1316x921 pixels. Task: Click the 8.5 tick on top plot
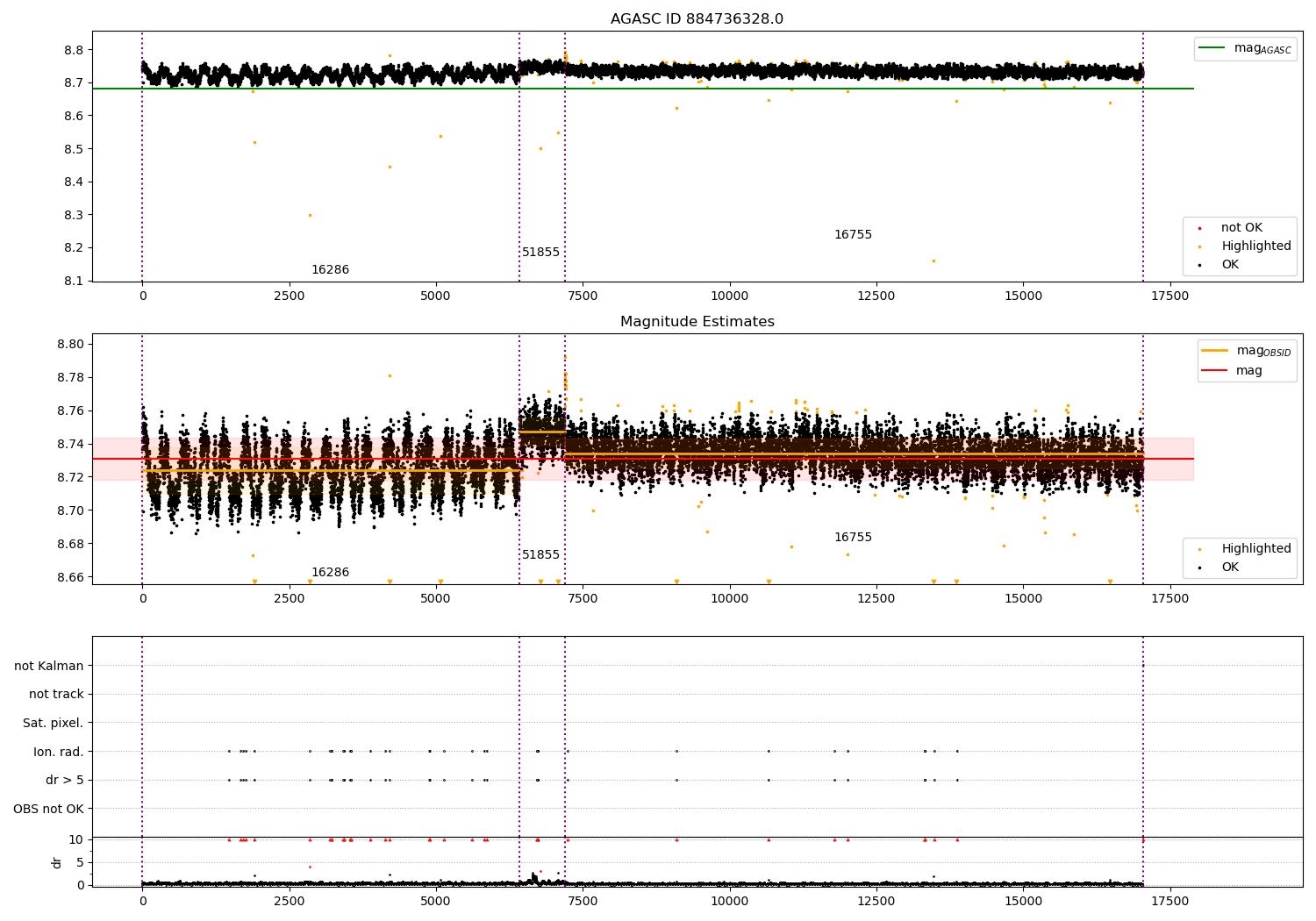click(x=74, y=149)
